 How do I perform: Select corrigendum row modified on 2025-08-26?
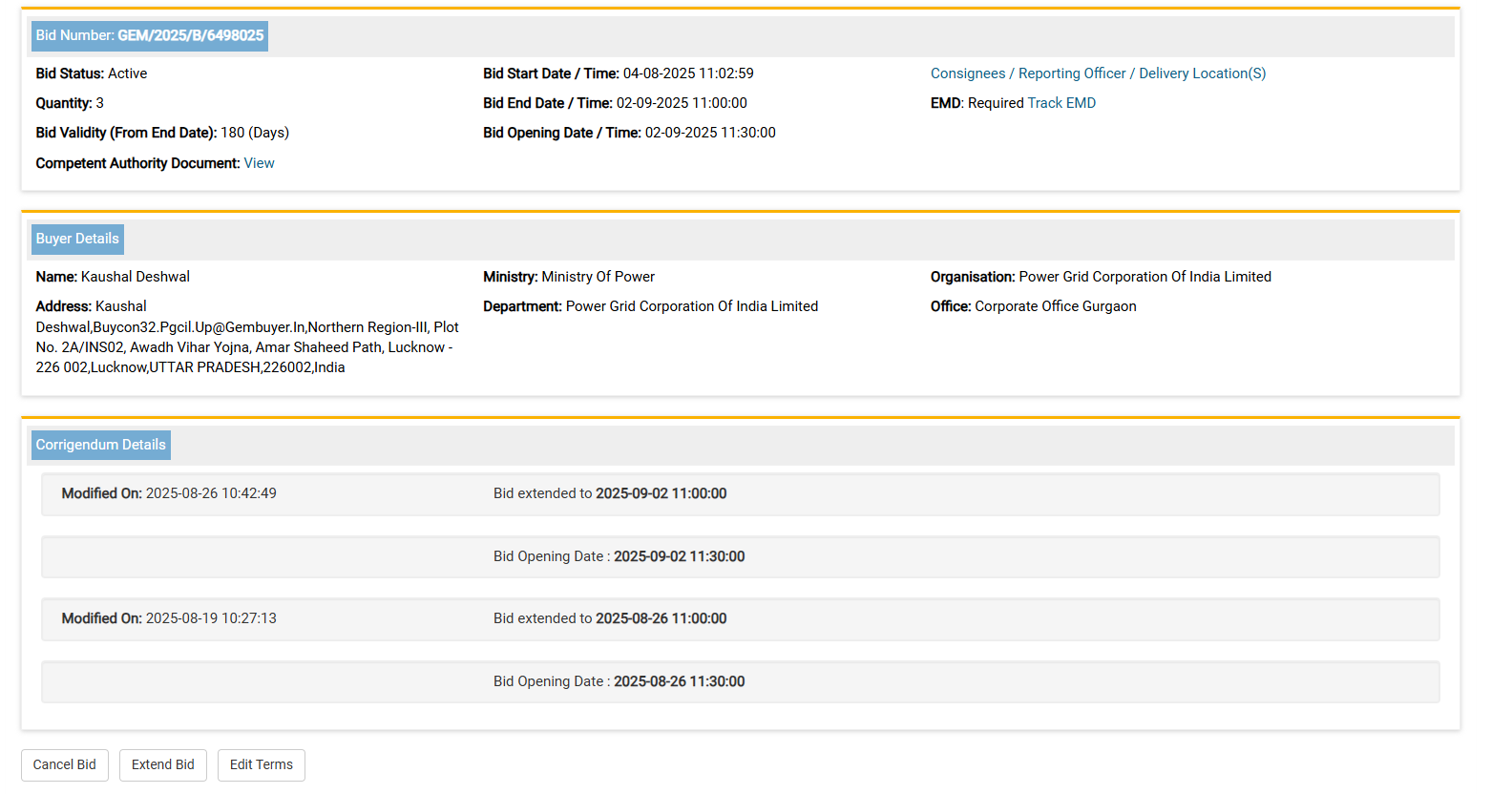(740, 494)
